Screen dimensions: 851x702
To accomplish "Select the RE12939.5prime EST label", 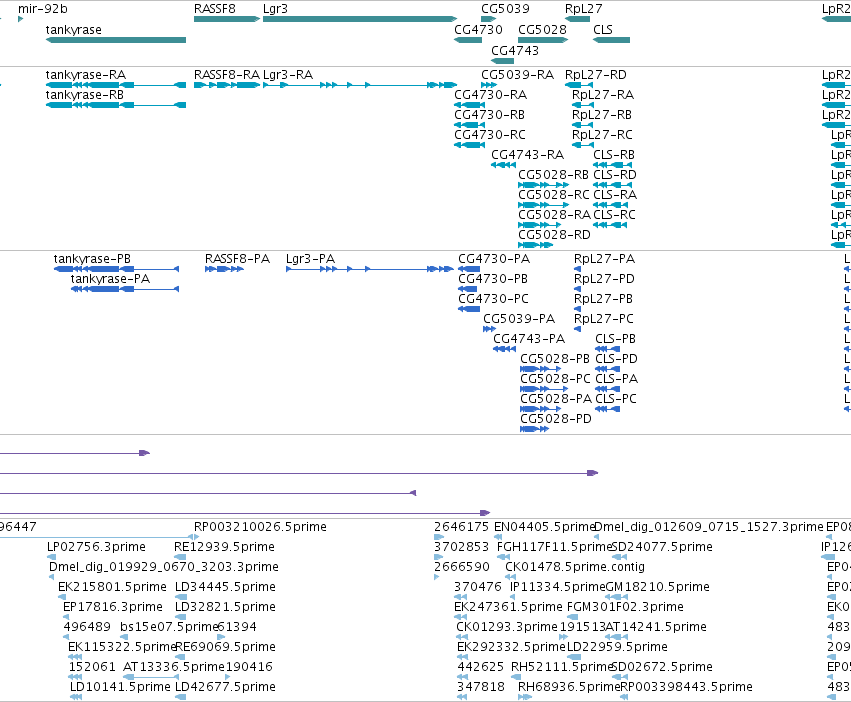I will coord(224,547).
